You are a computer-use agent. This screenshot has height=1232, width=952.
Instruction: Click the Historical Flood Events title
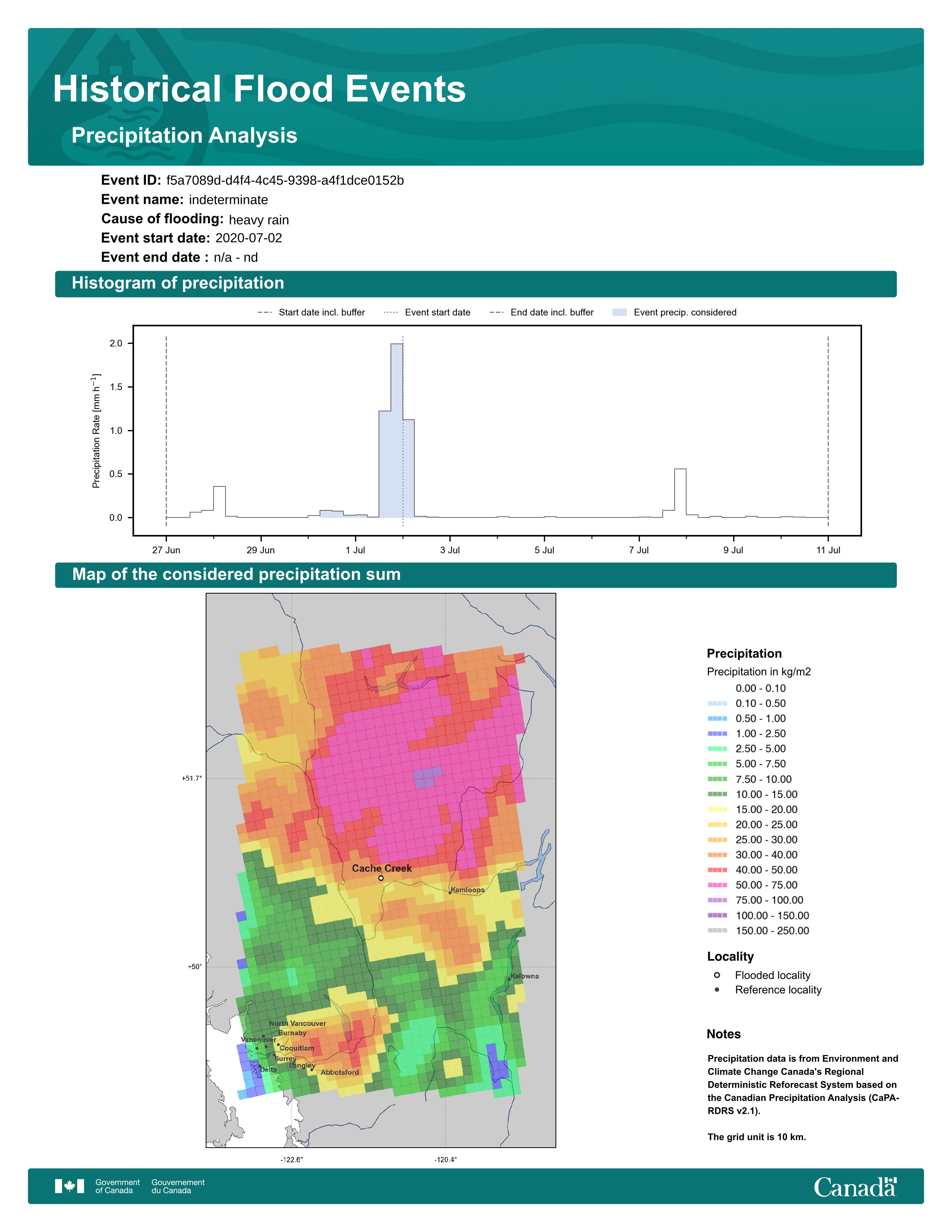point(259,89)
